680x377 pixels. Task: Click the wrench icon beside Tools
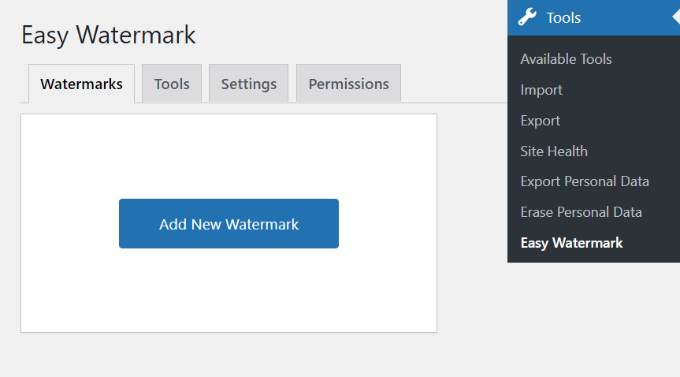pyautogui.click(x=527, y=17)
